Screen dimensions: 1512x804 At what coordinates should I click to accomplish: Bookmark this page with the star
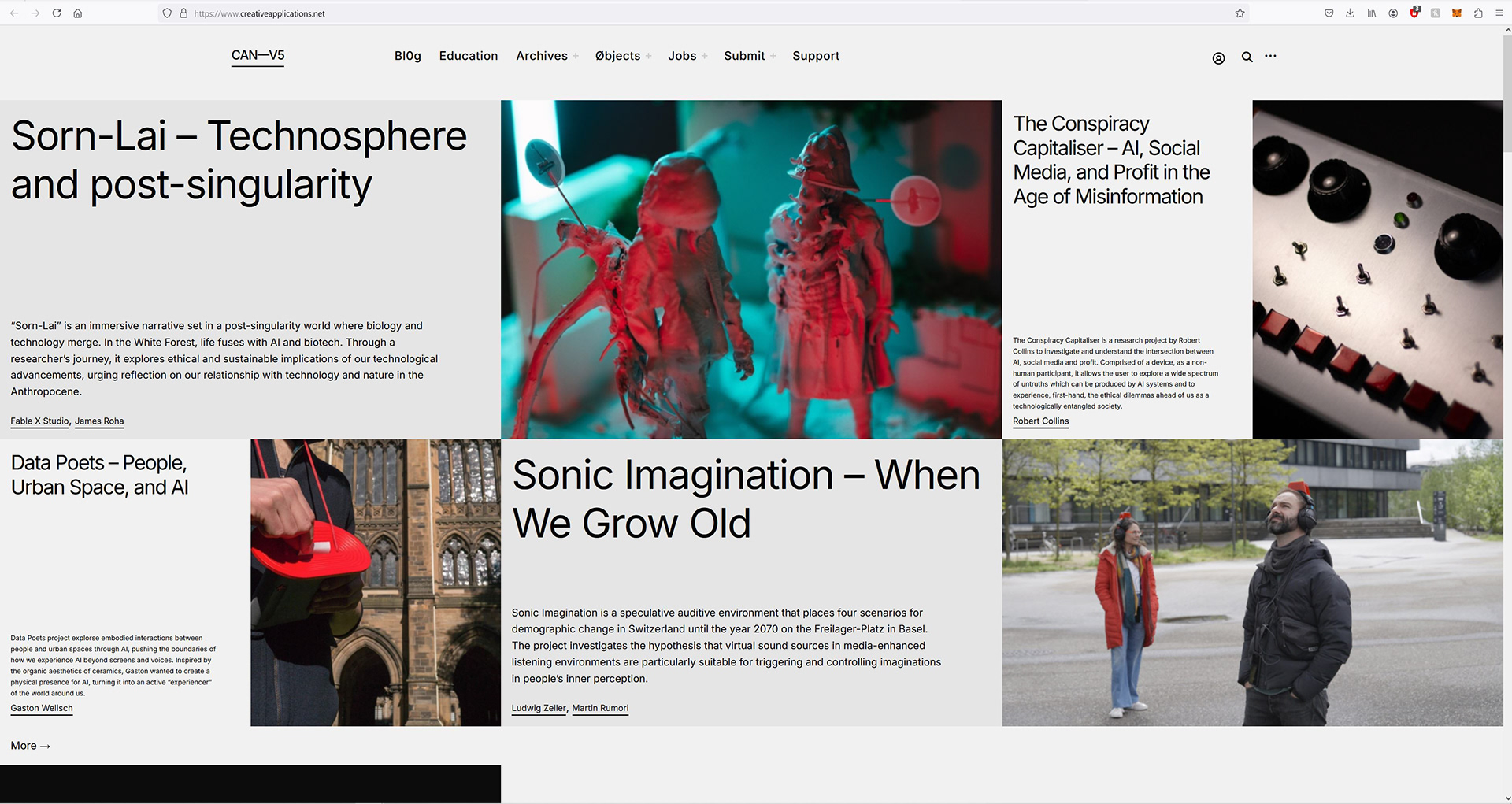pyautogui.click(x=1240, y=13)
